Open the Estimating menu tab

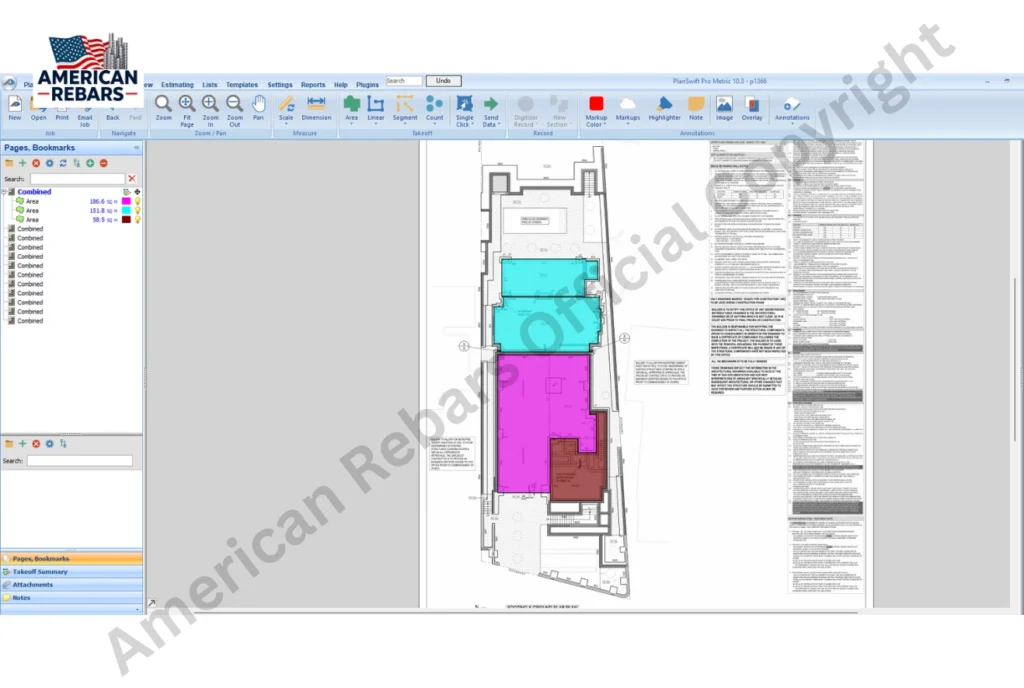click(x=177, y=85)
